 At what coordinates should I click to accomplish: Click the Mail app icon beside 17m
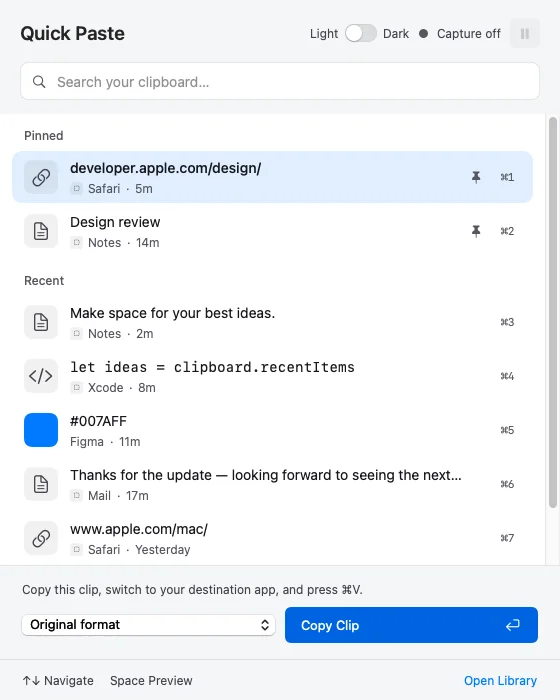[x=76, y=495]
